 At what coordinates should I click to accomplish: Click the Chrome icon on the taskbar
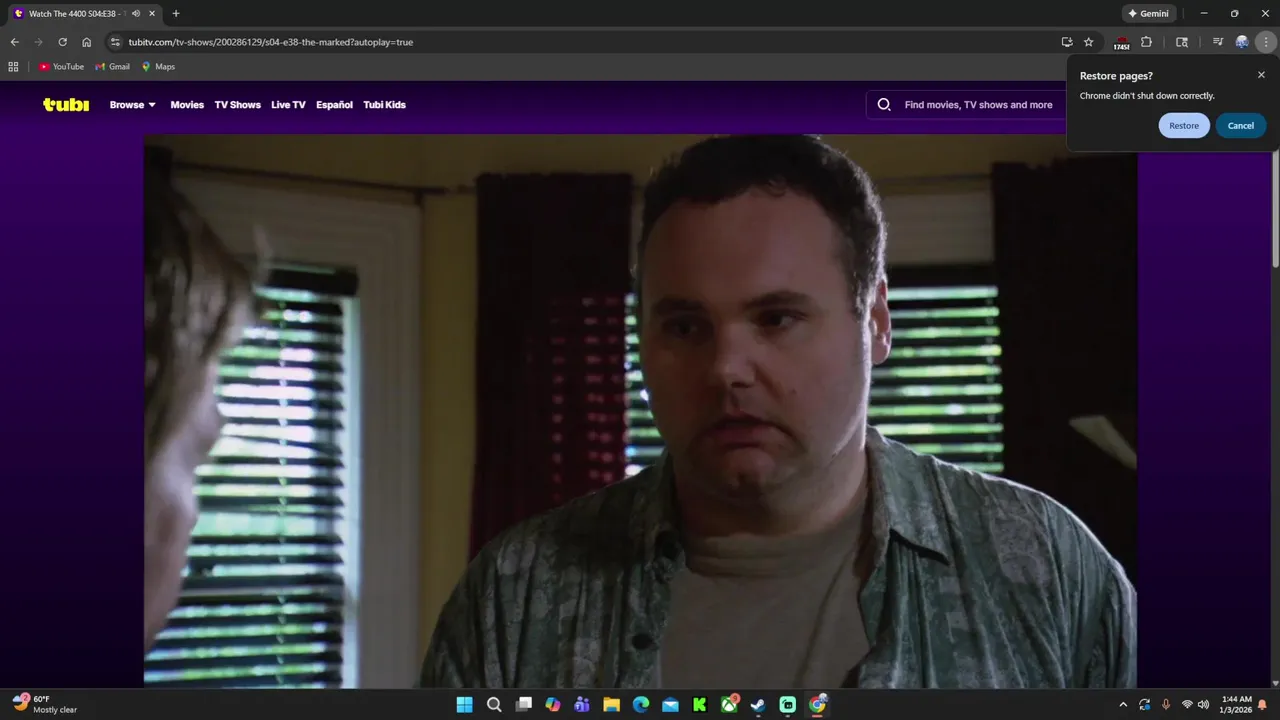click(817, 705)
